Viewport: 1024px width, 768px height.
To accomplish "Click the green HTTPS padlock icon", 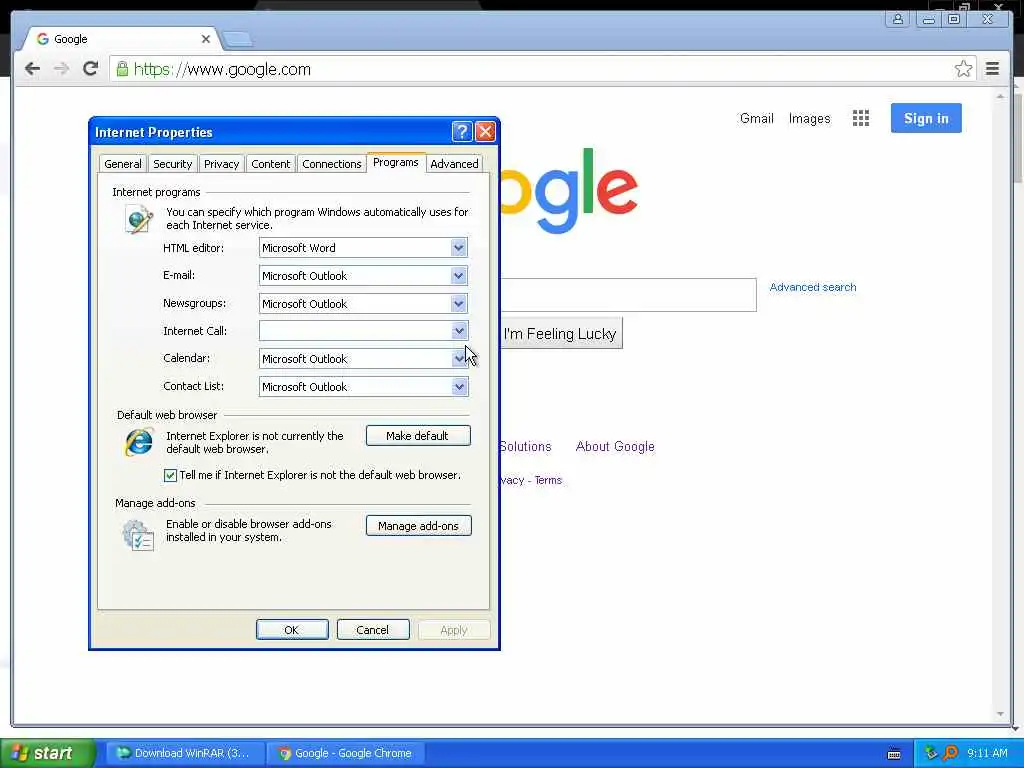I will coord(122,69).
